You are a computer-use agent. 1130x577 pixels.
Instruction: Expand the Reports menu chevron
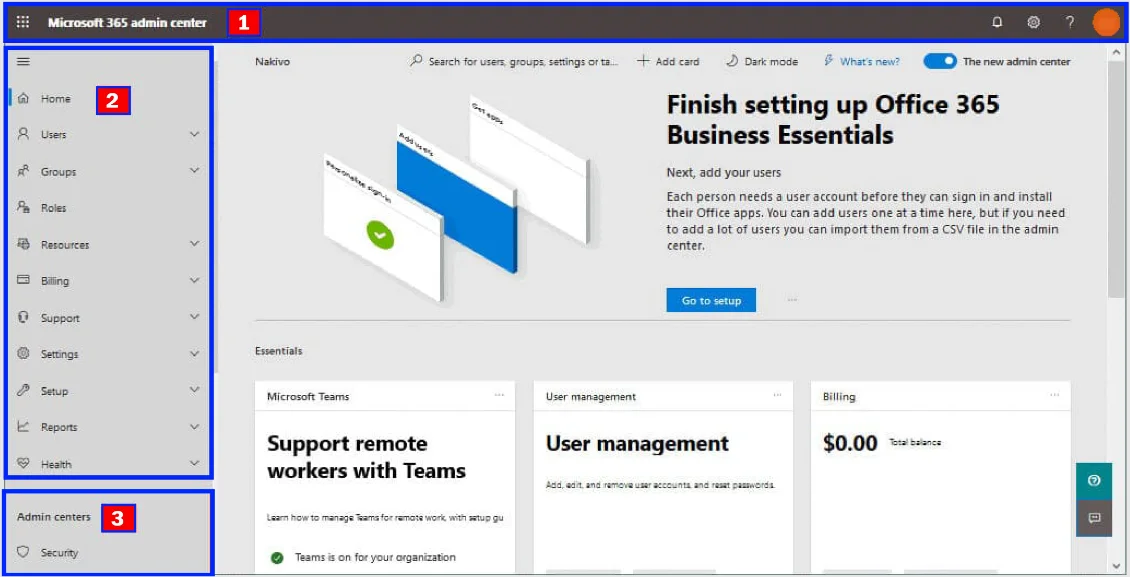click(x=195, y=426)
